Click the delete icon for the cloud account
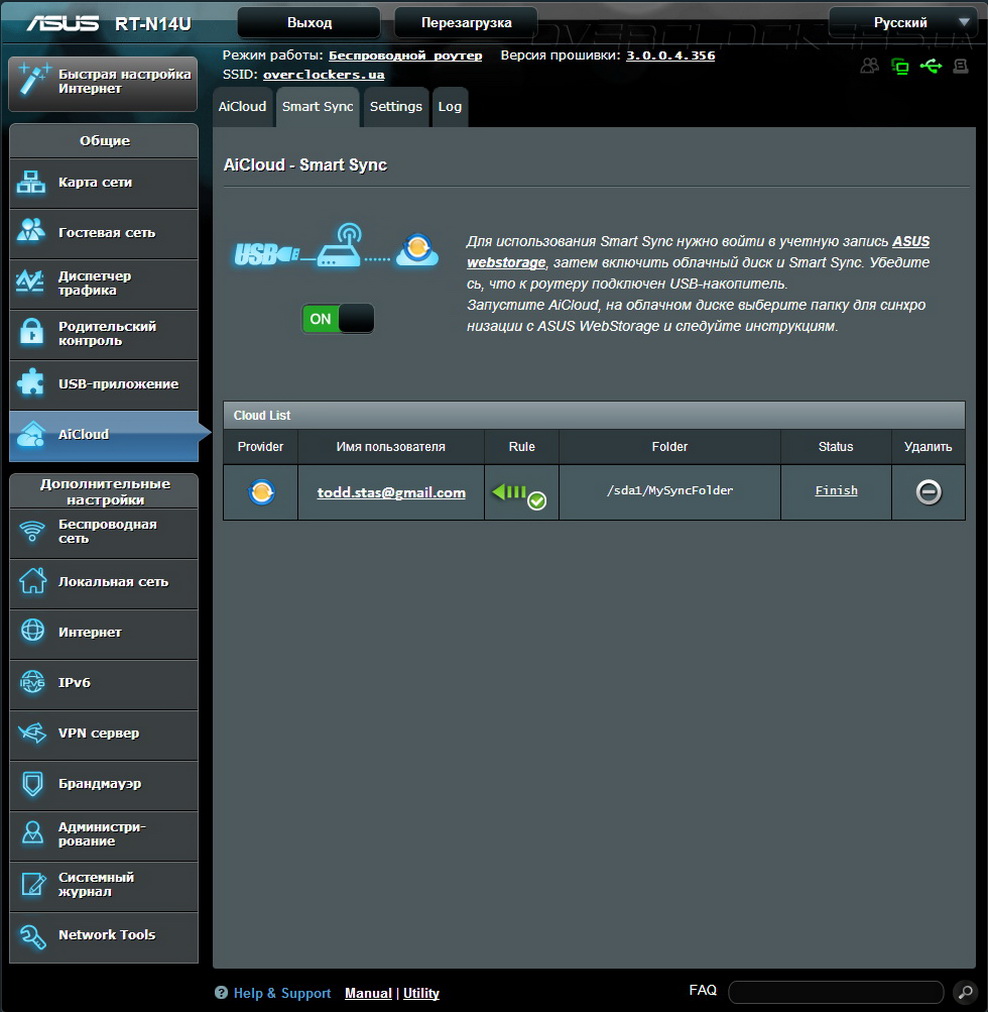Image resolution: width=988 pixels, height=1012 pixels. coord(928,492)
